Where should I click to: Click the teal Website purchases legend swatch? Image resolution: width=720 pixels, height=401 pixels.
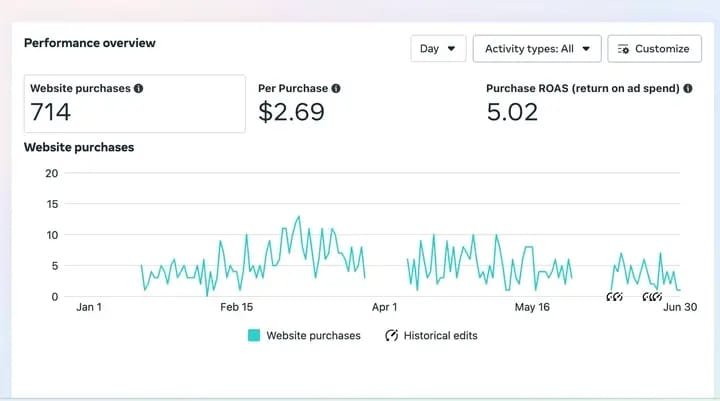point(254,335)
